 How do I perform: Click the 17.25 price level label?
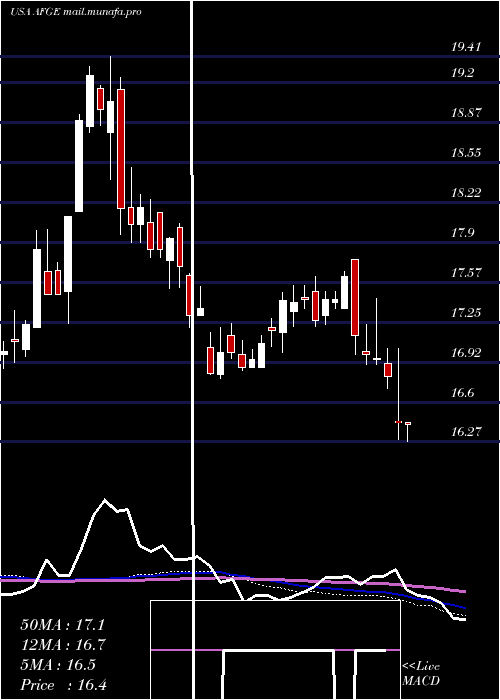click(x=467, y=312)
